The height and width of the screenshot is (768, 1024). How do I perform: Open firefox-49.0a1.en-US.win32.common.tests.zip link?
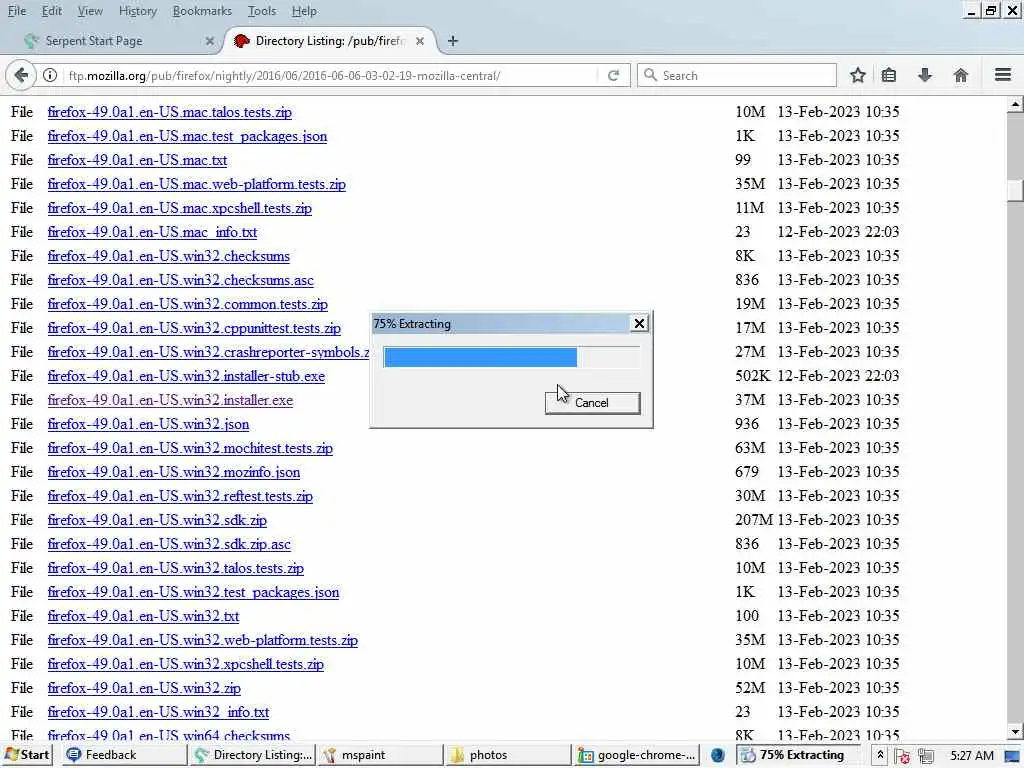pyautogui.click(x=187, y=304)
